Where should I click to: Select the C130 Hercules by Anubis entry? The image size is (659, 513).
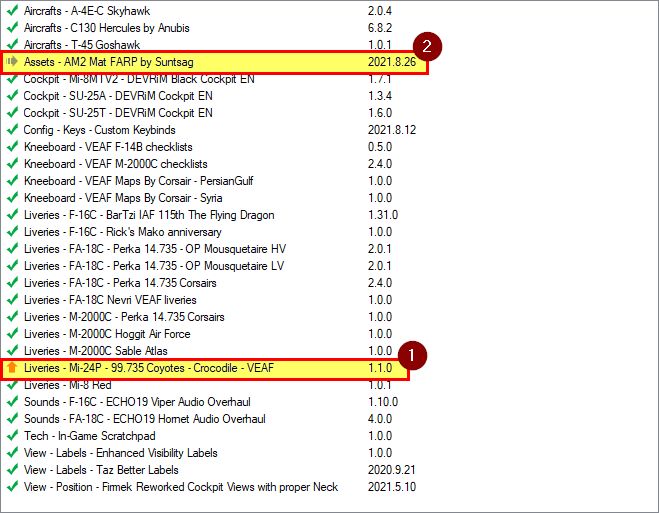(106, 28)
